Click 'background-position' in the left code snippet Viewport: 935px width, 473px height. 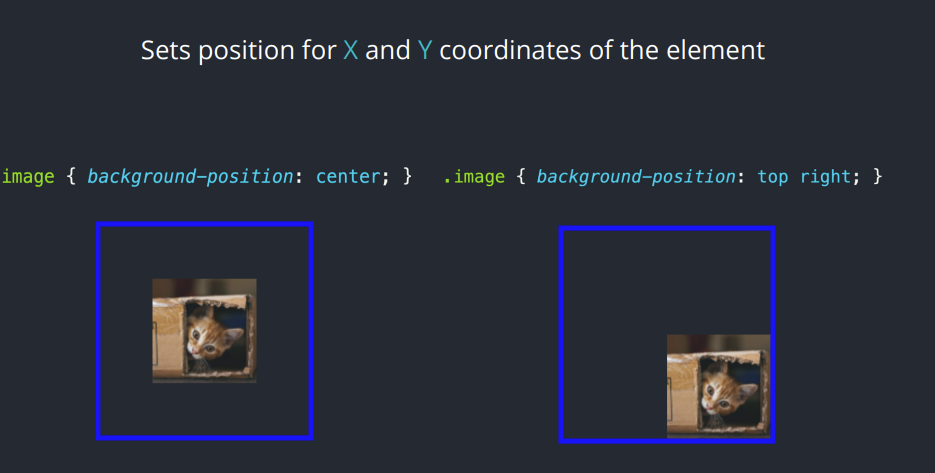click(190, 177)
